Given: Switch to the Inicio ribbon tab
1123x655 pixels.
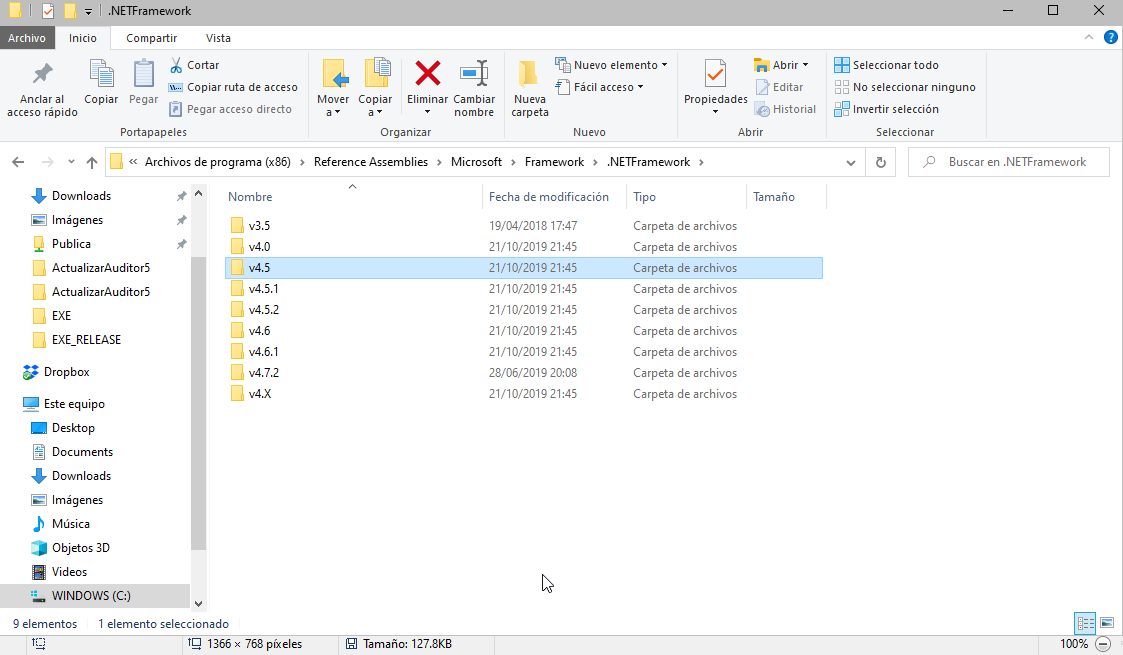Looking at the screenshot, I should point(83,38).
